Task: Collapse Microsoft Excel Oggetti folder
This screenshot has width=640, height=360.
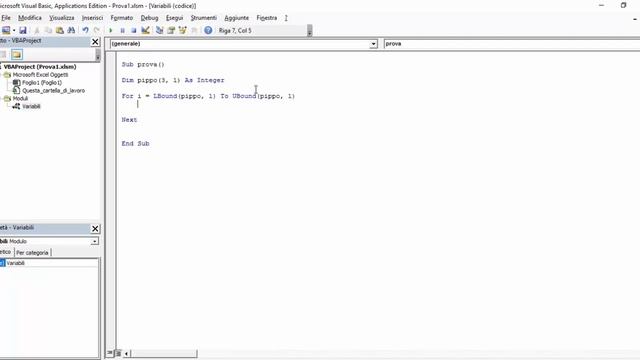Action: pos(1,75)
